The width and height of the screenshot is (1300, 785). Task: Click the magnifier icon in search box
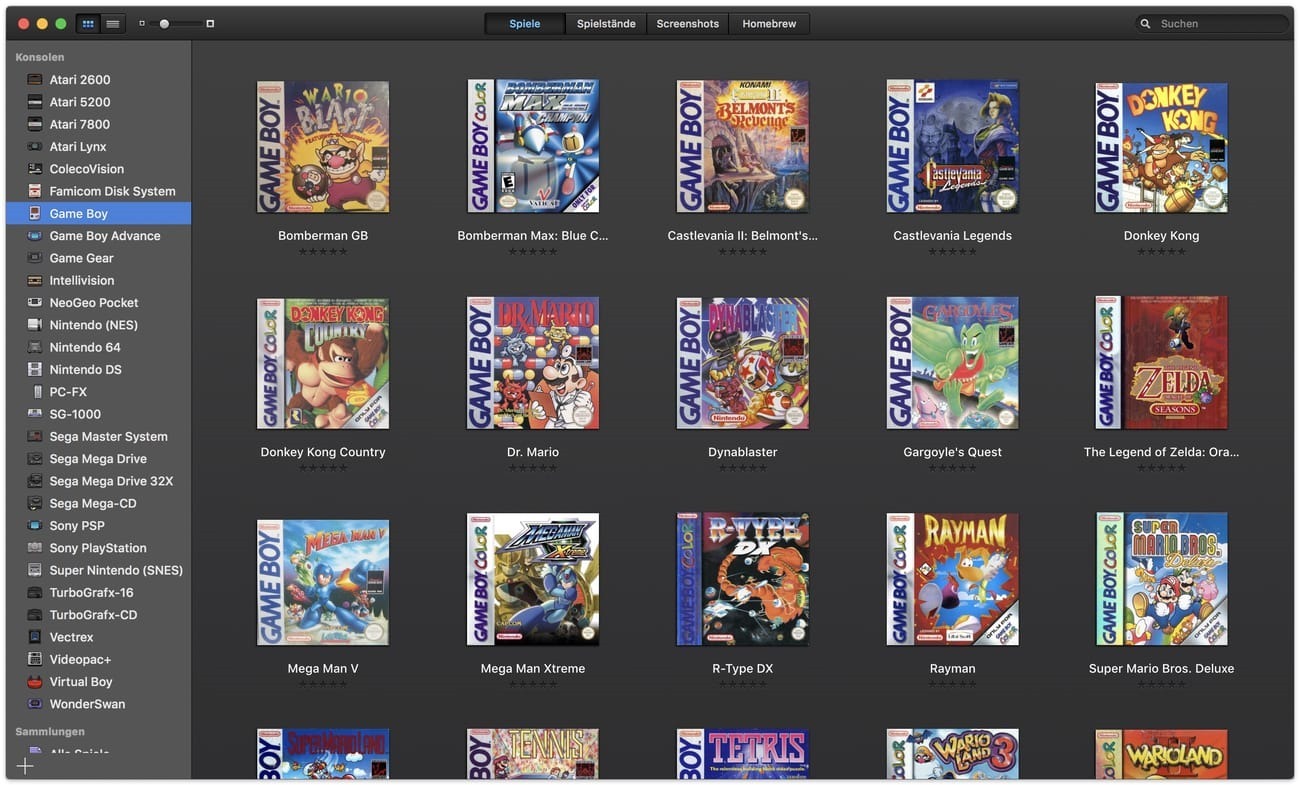(x=1146, y=24)
